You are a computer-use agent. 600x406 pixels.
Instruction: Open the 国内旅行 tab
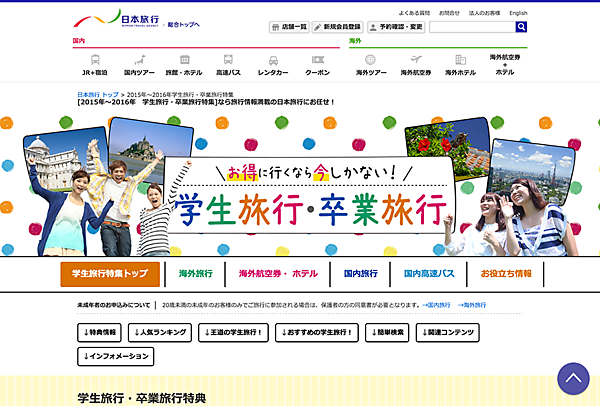point(360,274)
